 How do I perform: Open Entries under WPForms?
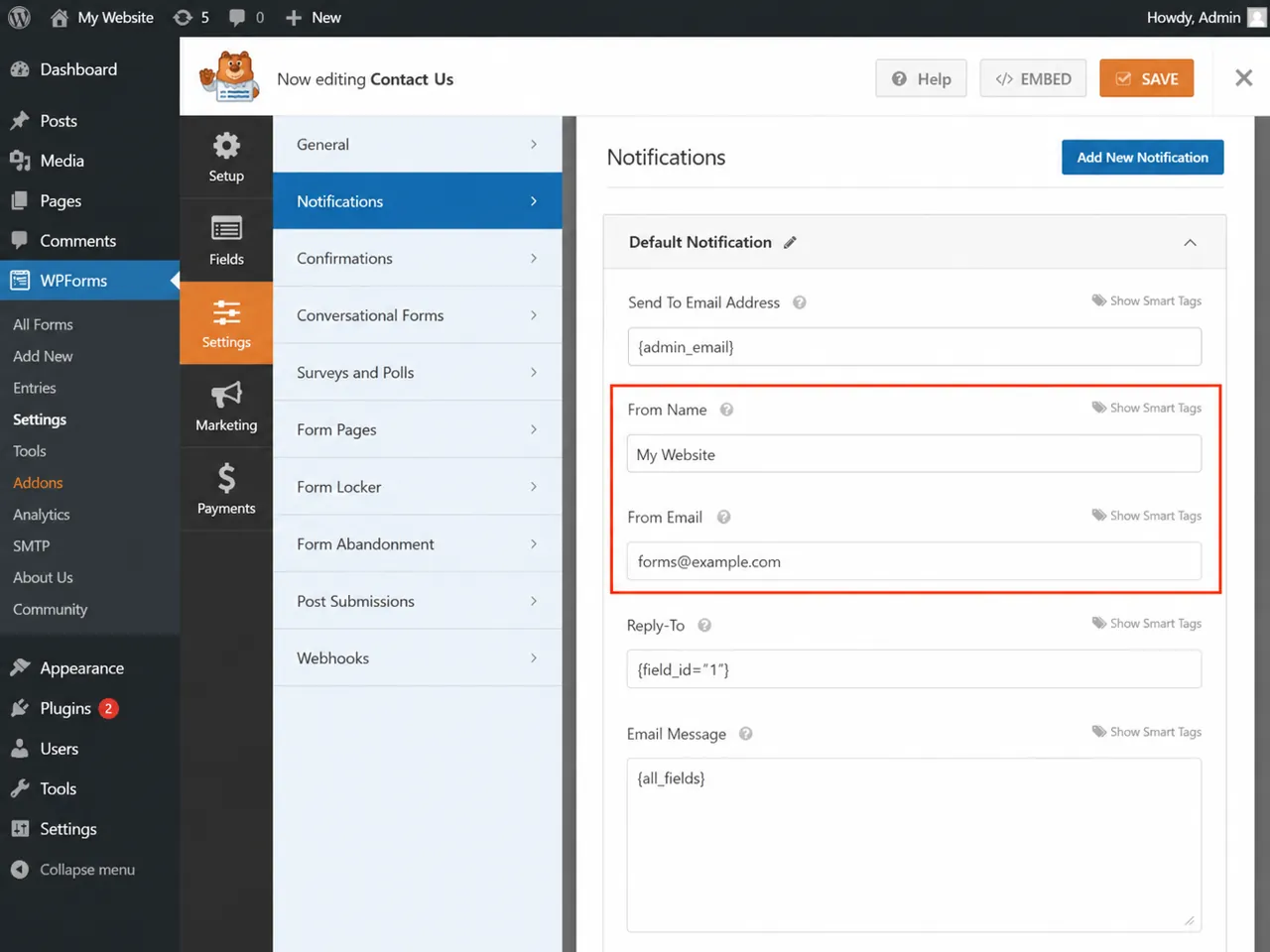point(35,388)
